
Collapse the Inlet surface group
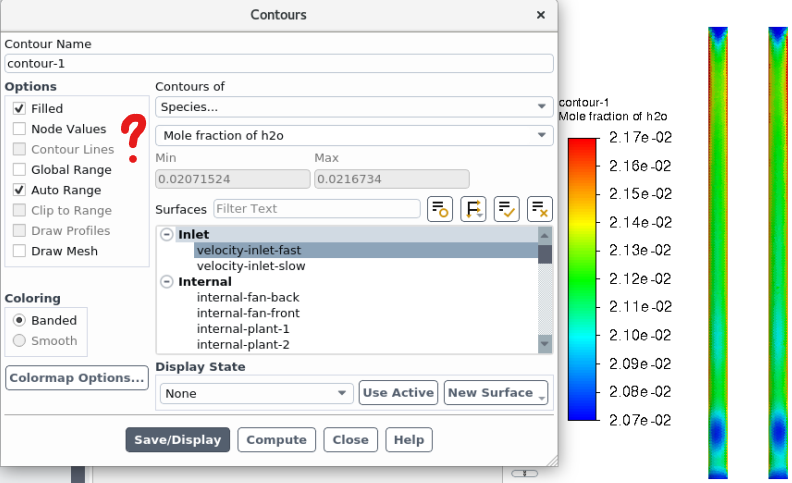pos(167,234)
